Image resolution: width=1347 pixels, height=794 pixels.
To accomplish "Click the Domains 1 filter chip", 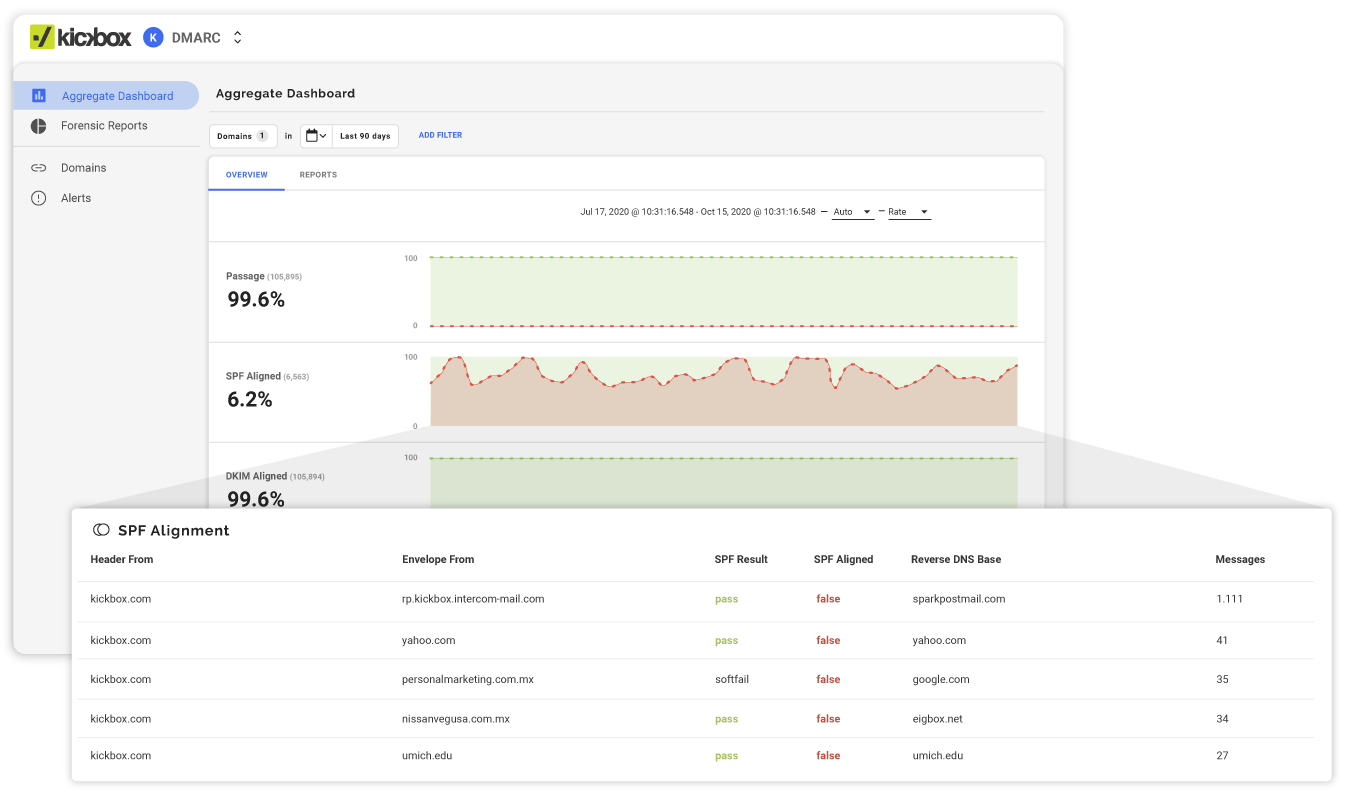I will (x=243, y=136).
